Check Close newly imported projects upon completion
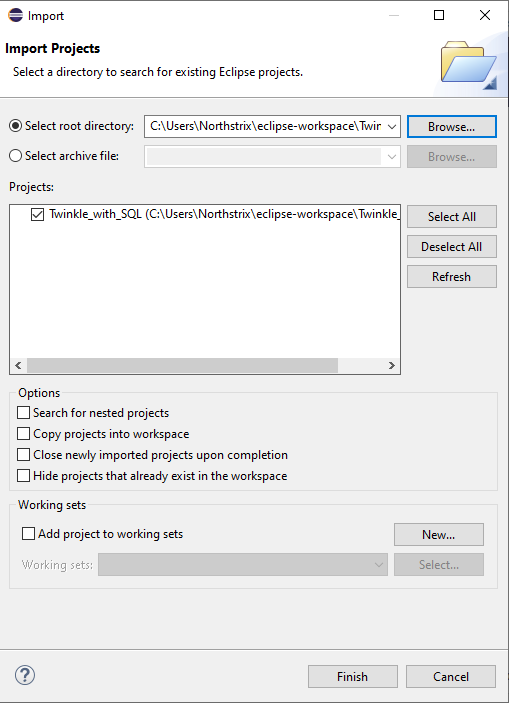509x703 pixels. 23,455
